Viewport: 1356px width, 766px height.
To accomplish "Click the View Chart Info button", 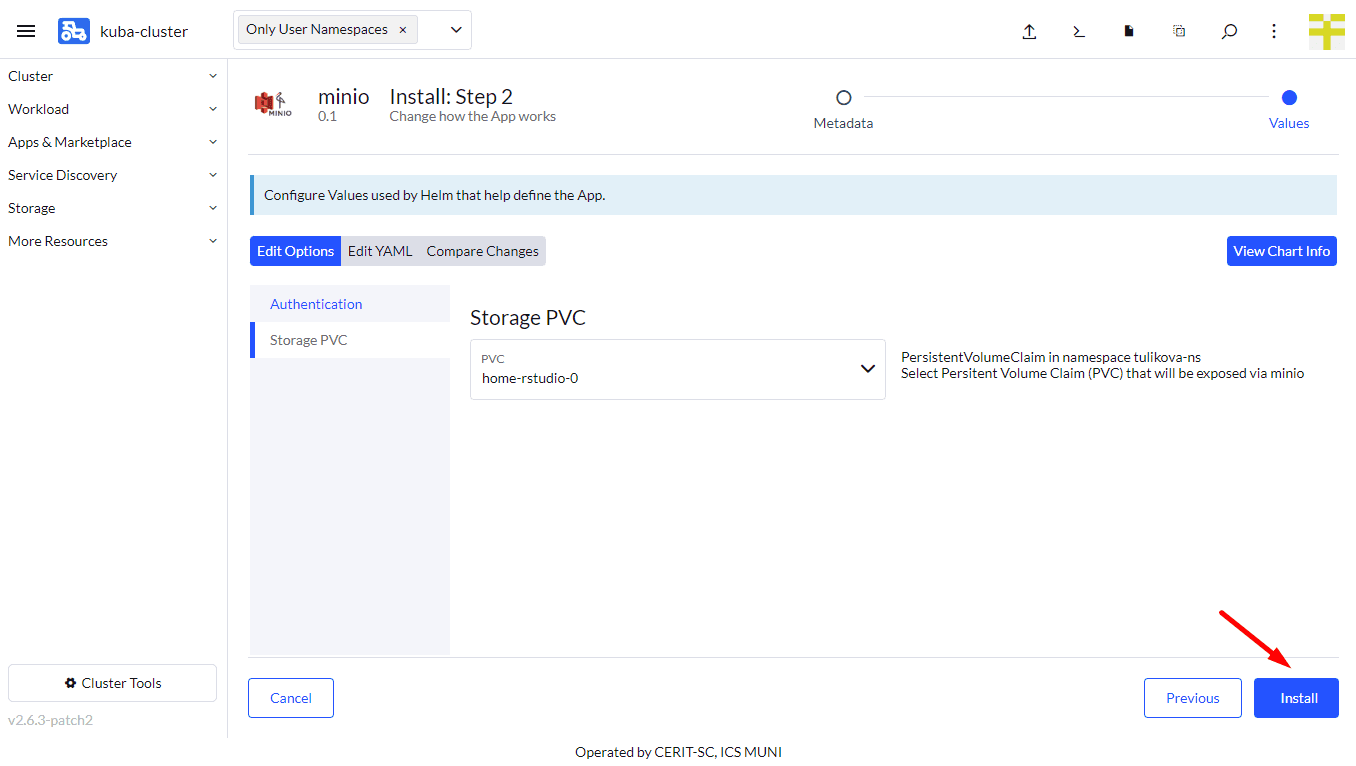I will [1281, 251].
